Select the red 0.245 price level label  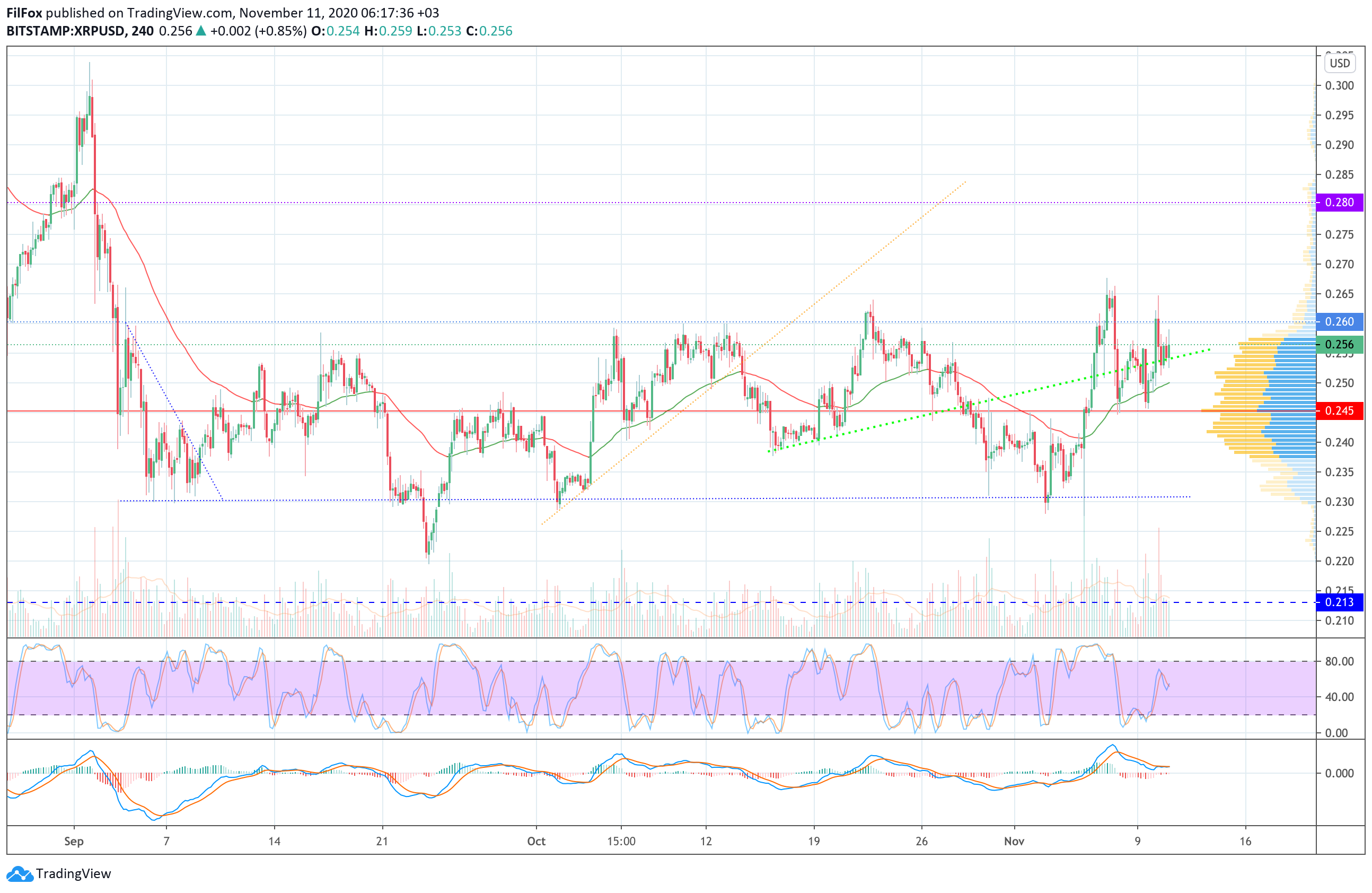[1340, 411]
